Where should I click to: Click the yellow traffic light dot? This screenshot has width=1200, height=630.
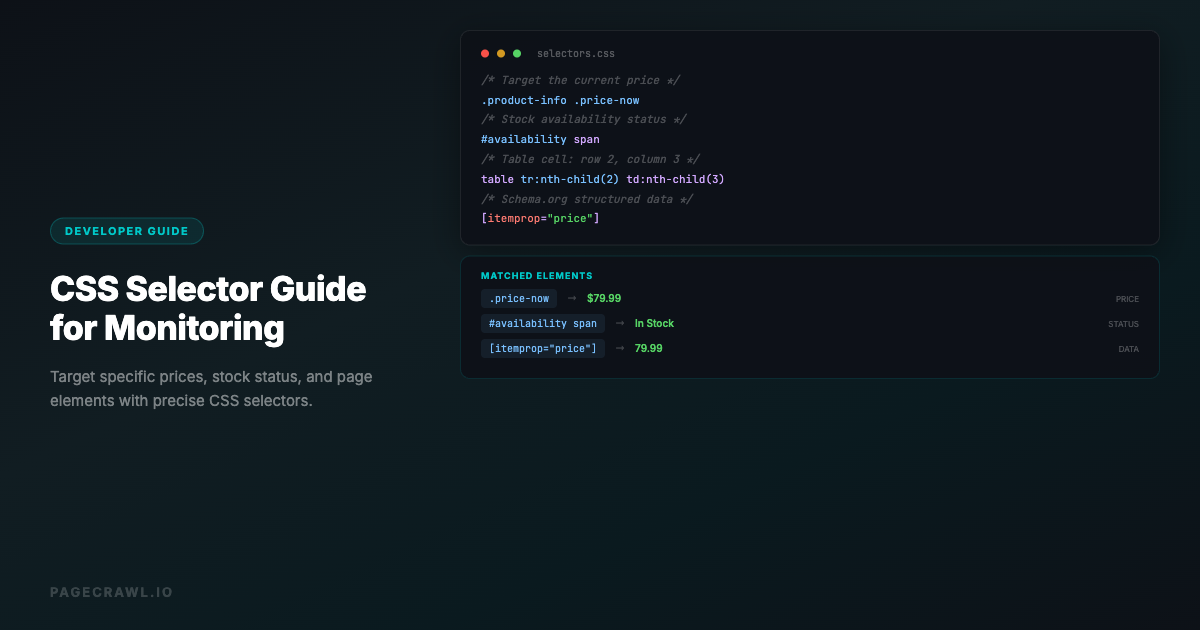(501, 53)
